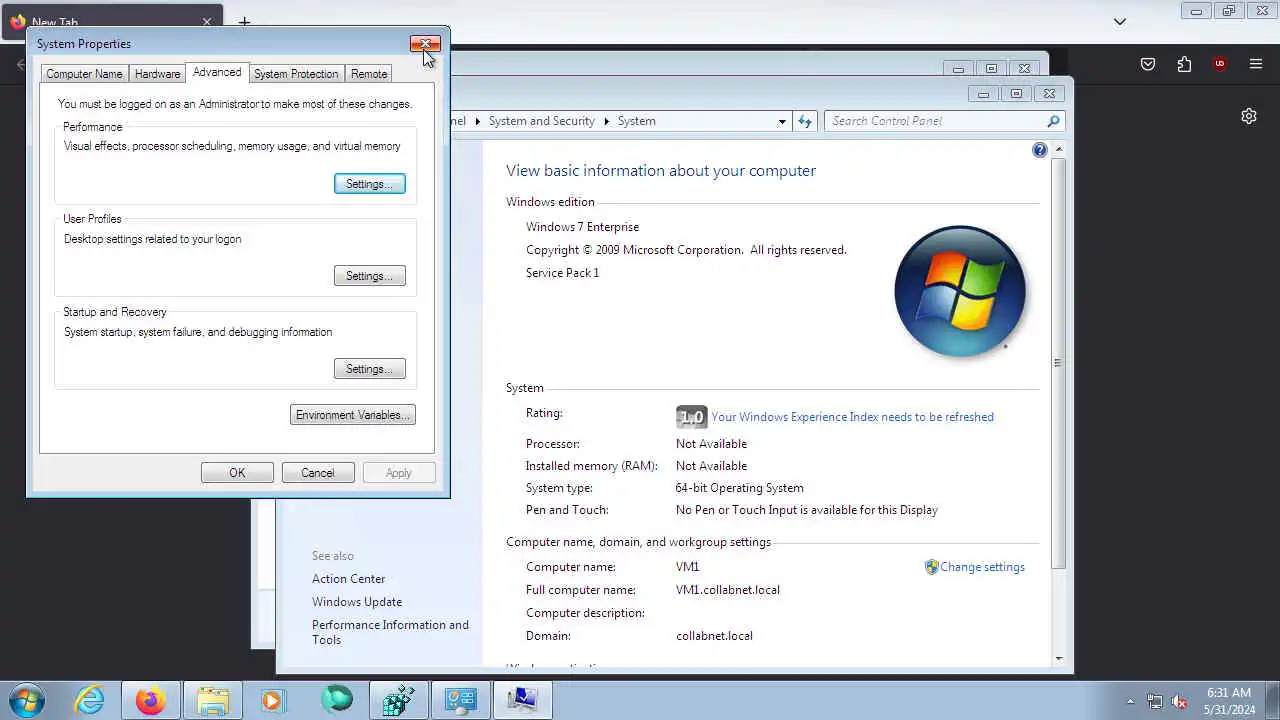The width and height of the screenshot is (1280, 720).
Task: Open the uBlock Origin toolbar icon
Action: pyautogui.click(x=1219, y=64)
